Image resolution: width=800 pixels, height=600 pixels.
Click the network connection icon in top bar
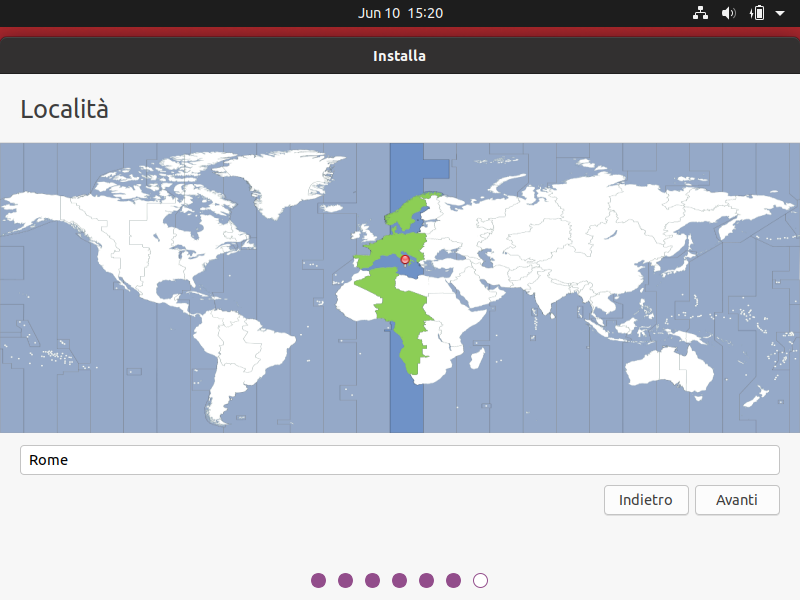[700, 13]
